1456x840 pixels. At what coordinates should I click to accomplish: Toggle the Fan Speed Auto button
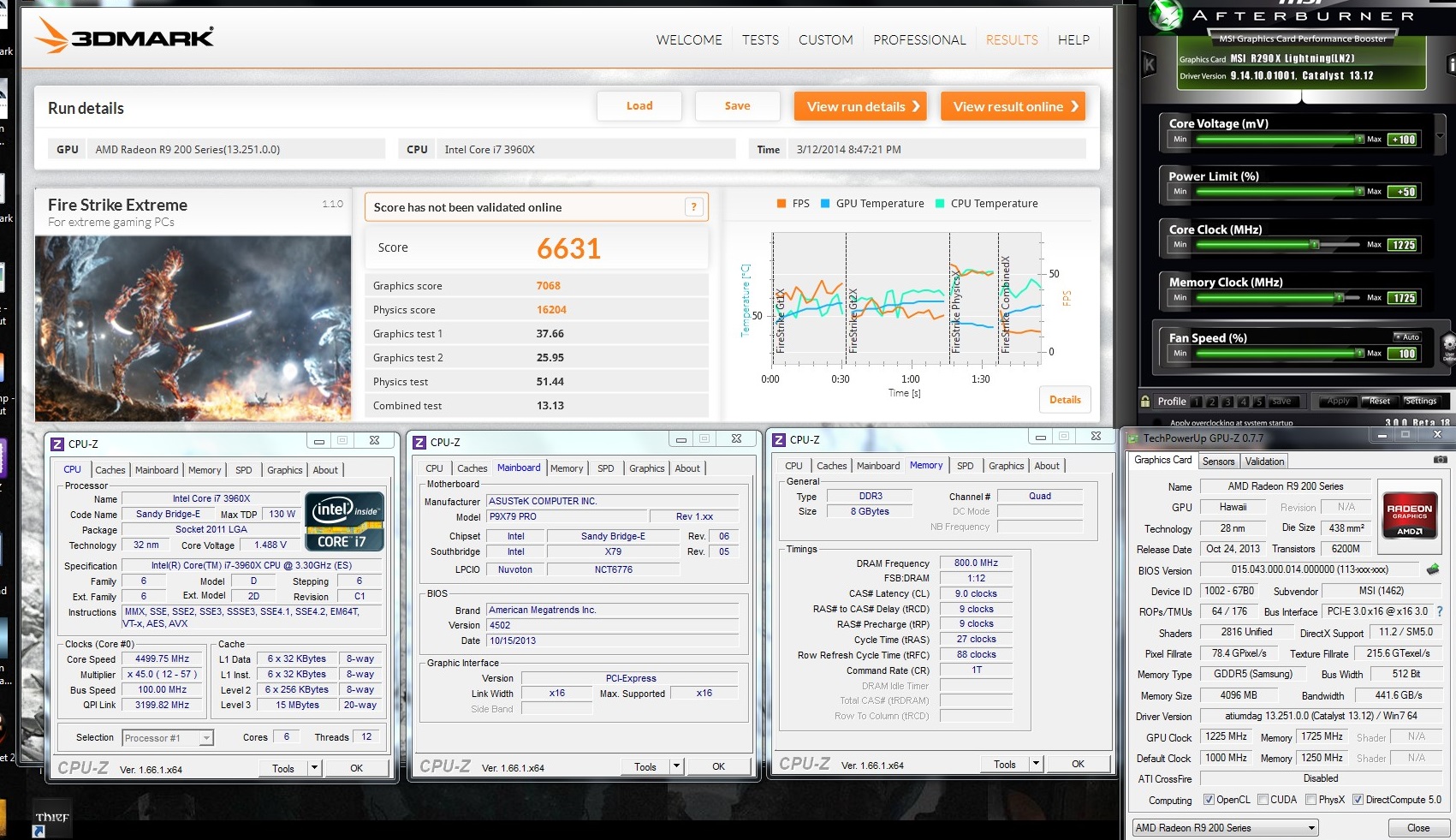coord(1407,337)
